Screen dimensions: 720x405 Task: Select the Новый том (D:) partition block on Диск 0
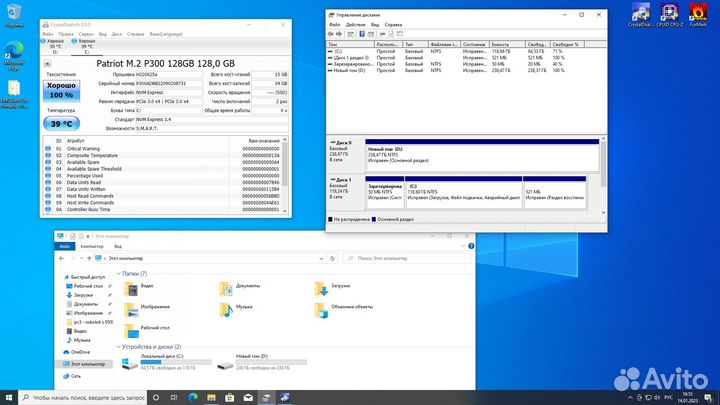tap(482, 155)
